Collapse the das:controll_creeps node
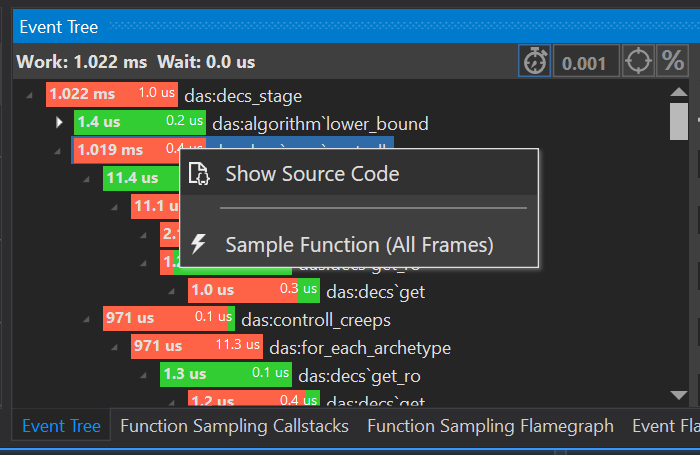This screenshot has width=700, height=455. point(86,319)
